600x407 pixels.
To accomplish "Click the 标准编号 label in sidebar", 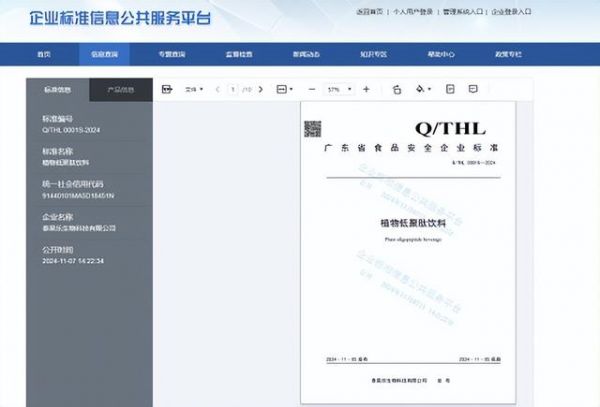I will pos(57,119).
